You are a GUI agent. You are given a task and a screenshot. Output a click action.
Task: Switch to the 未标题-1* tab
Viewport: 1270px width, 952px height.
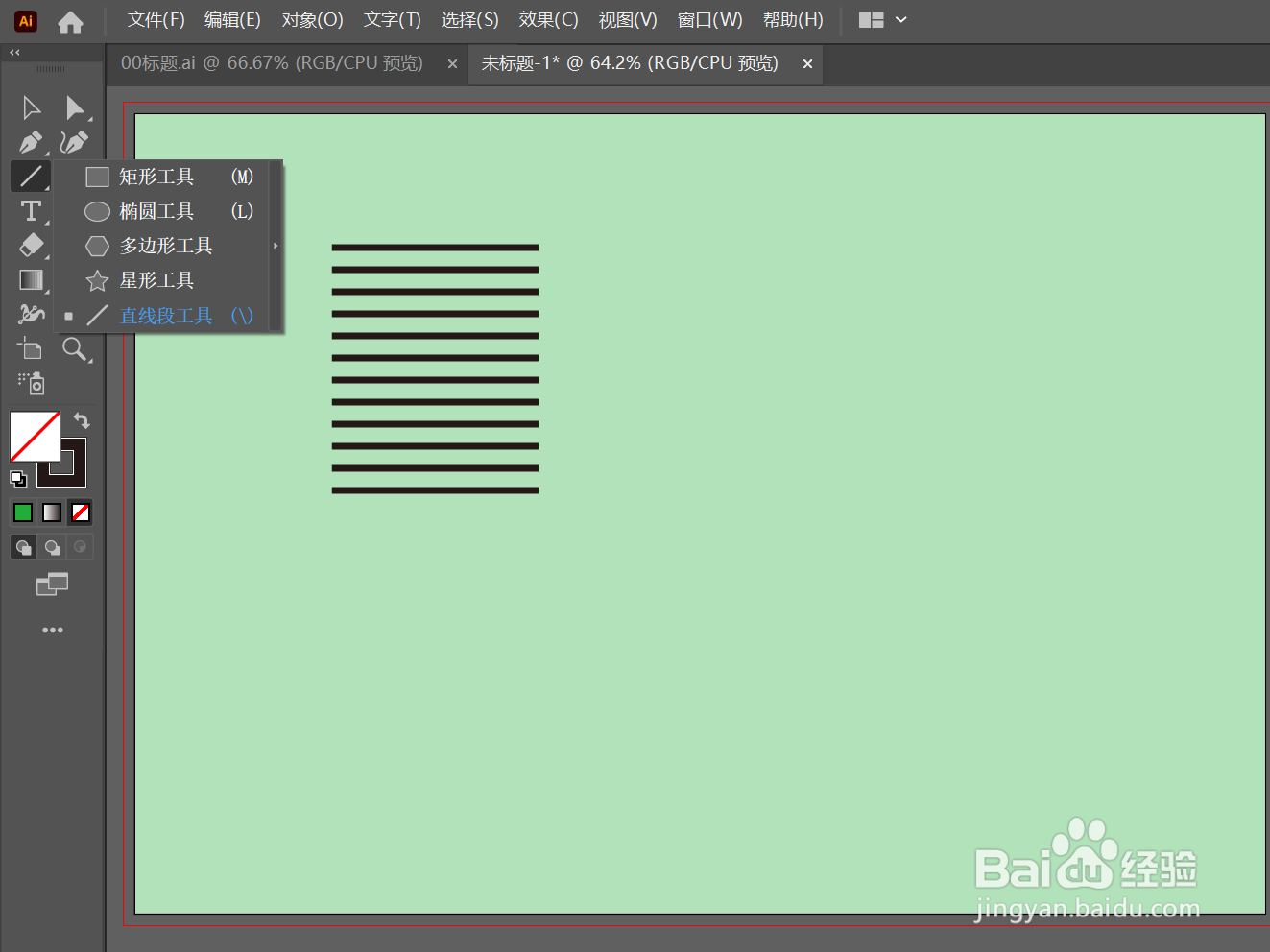[x=630, y=63]
